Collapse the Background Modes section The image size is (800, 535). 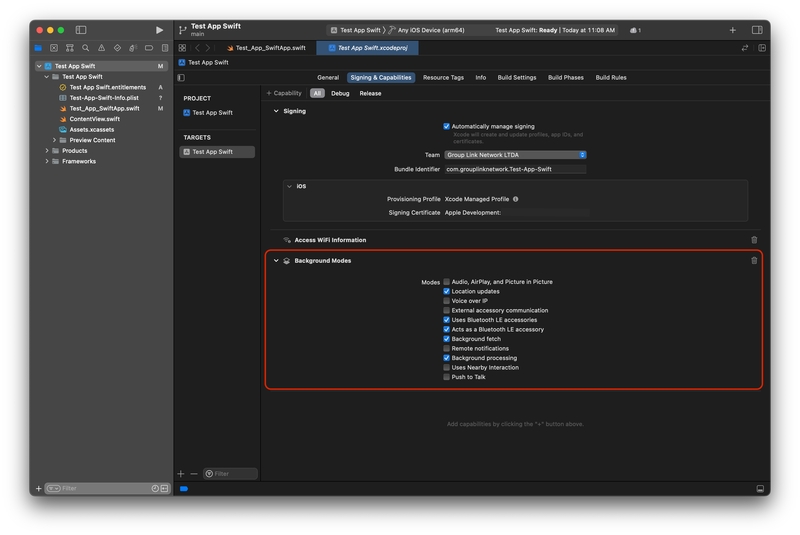click(x=276, y=261)
